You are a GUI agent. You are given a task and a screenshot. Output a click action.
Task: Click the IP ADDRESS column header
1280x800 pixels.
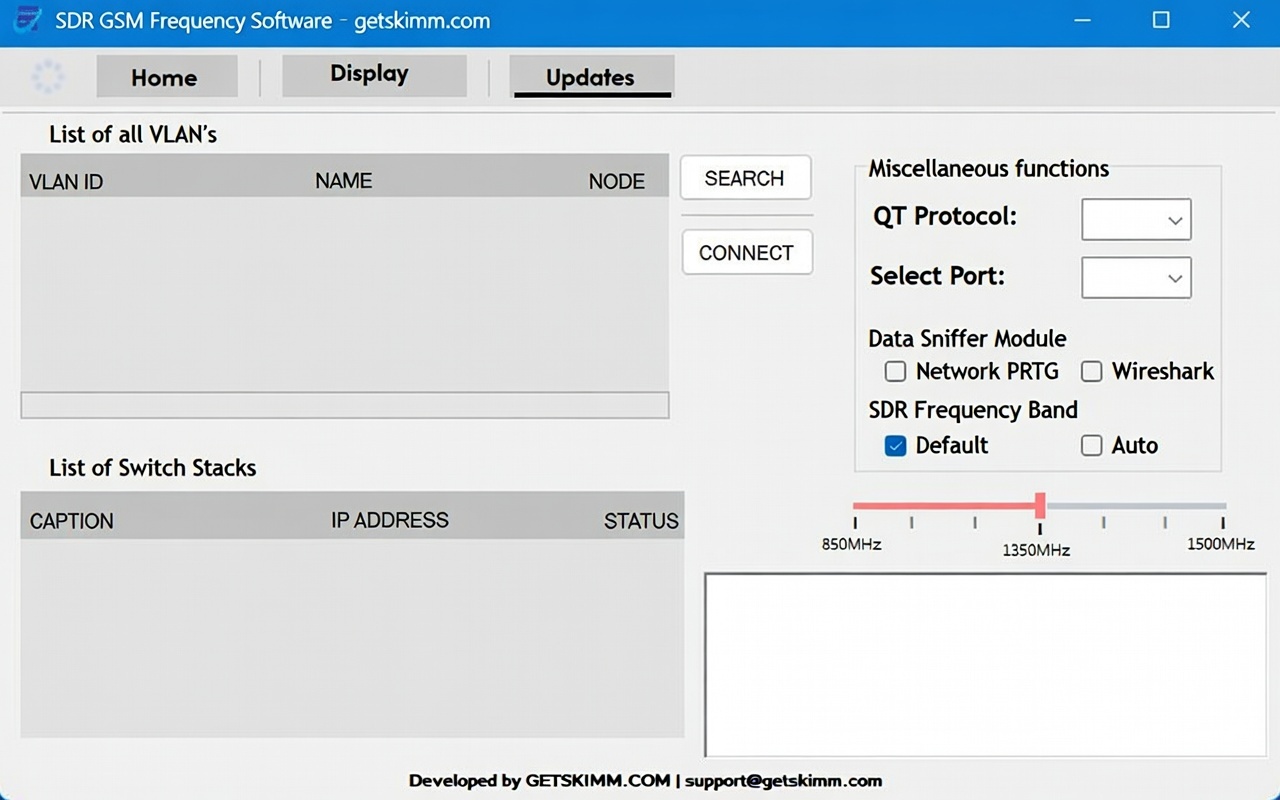pyautogui.click(x=389, y=521)
